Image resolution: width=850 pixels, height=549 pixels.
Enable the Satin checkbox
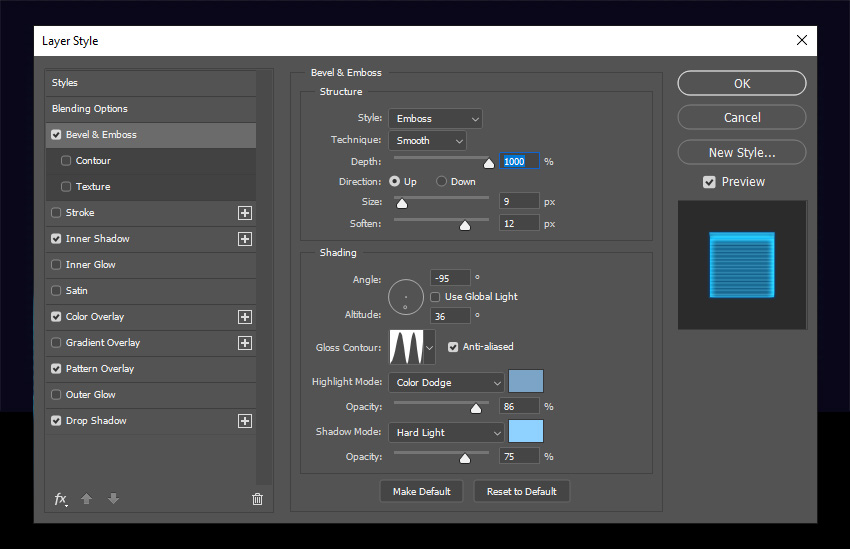tap(56, 290)
